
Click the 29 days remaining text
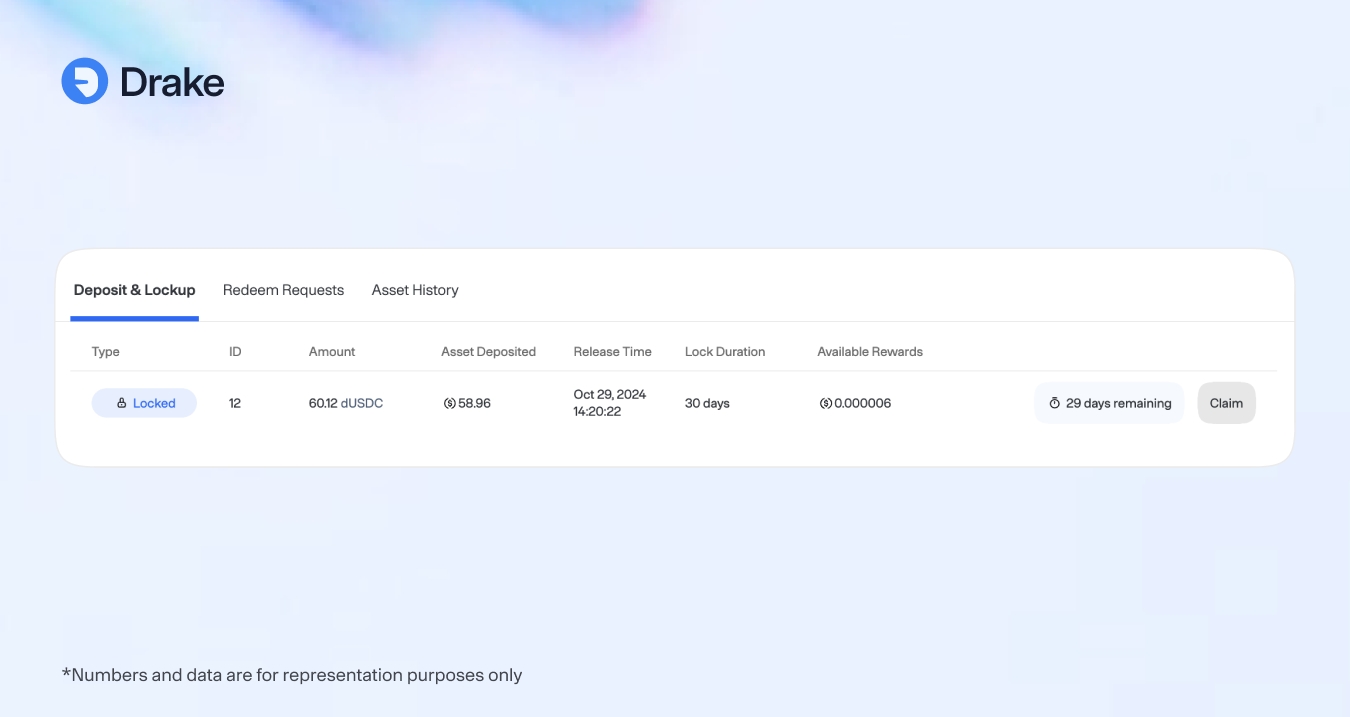[x=1118, y=403]
